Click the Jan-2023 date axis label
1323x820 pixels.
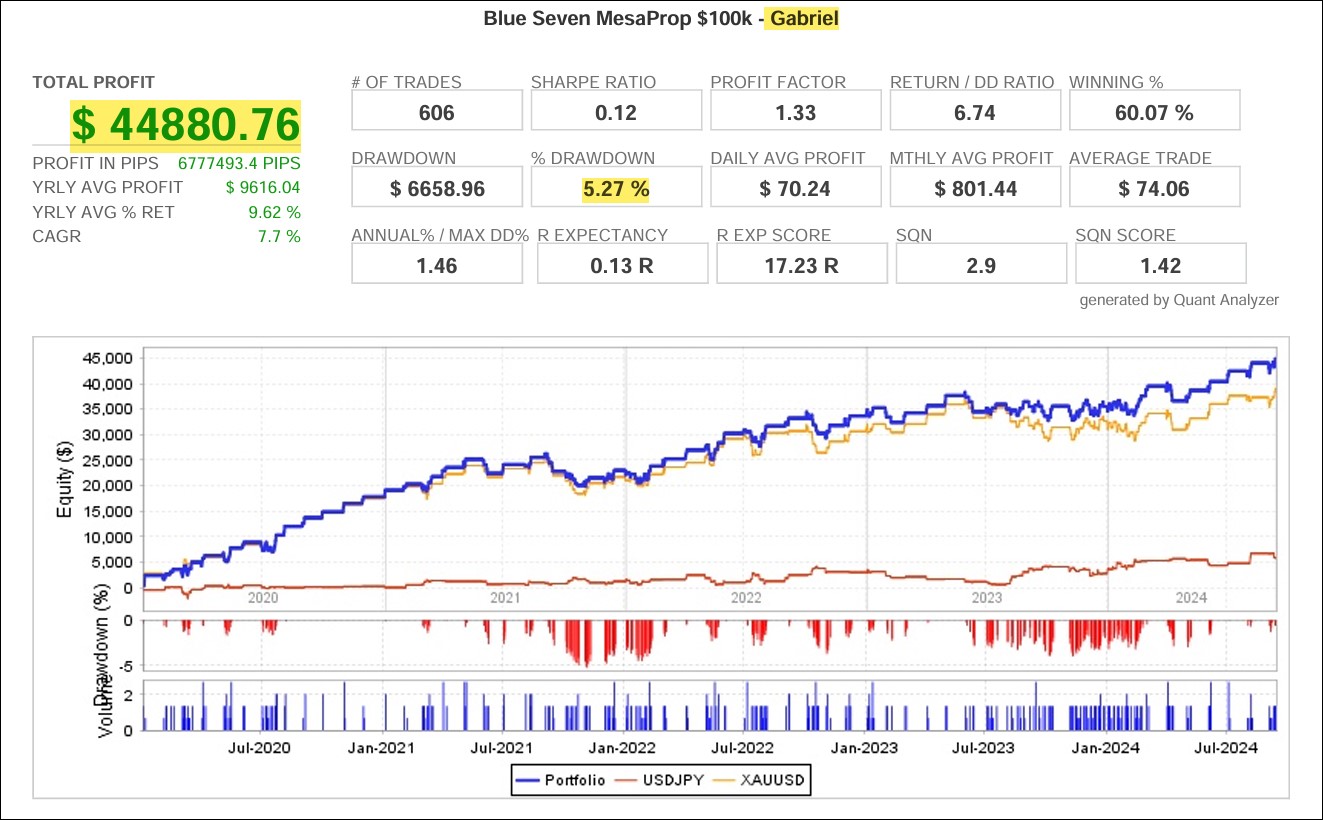tap(866, 747)
